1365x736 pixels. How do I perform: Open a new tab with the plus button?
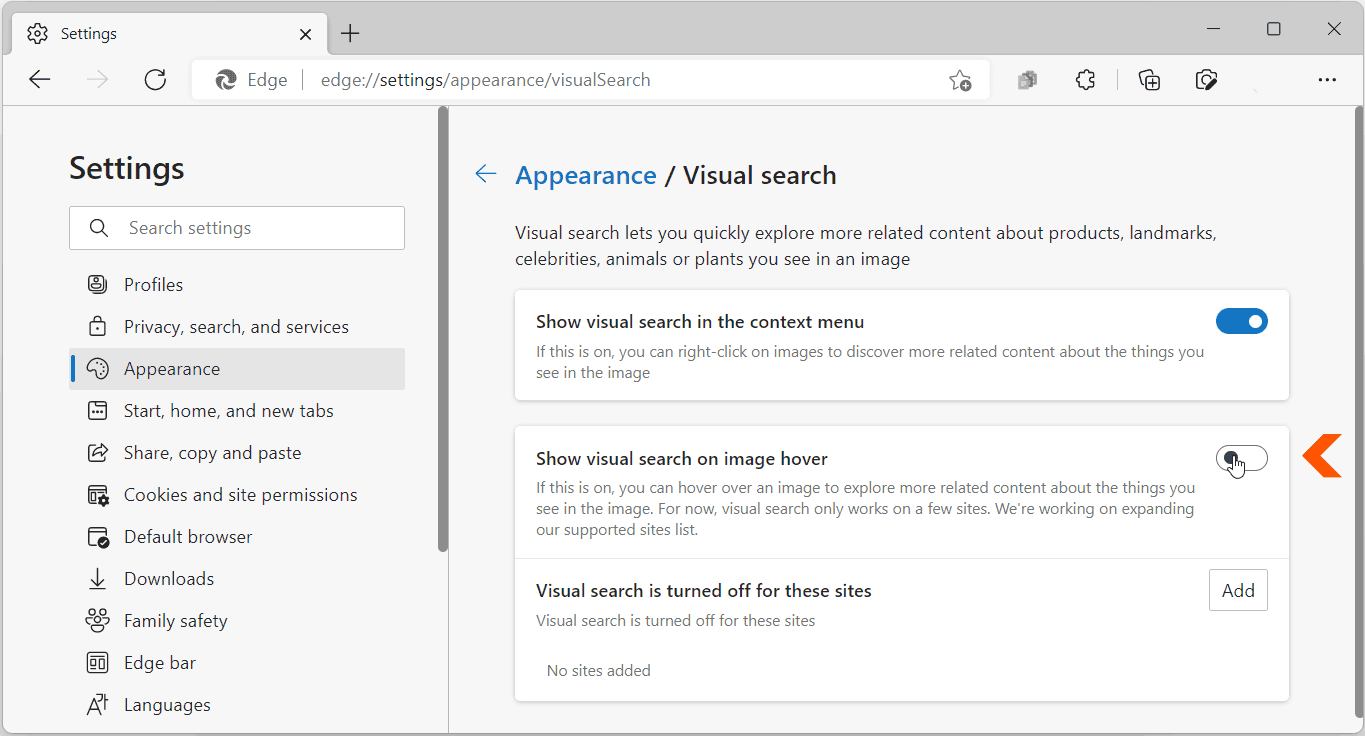coord(350,34)
